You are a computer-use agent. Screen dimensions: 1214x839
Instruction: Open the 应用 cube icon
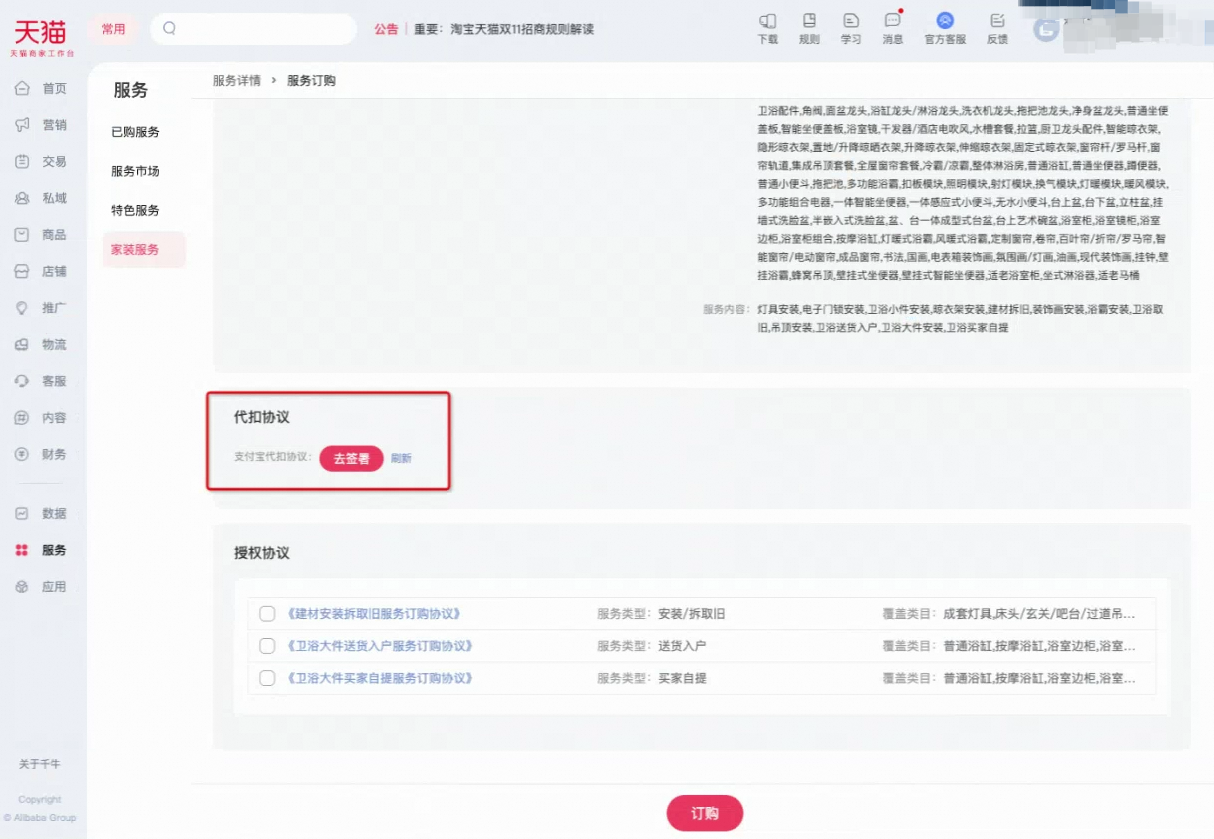coord(22,587)
